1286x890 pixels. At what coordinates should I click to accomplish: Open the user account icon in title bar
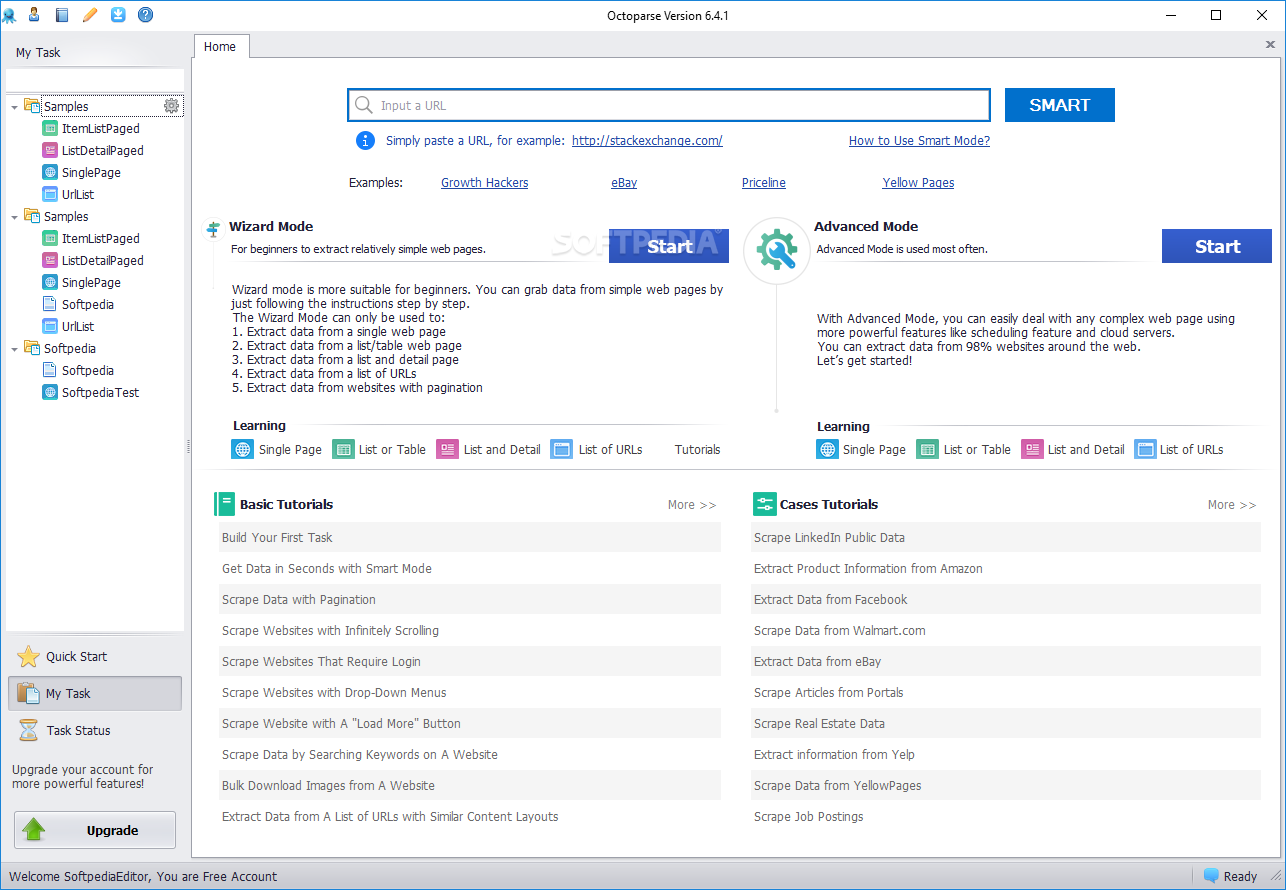click(34, 14)
